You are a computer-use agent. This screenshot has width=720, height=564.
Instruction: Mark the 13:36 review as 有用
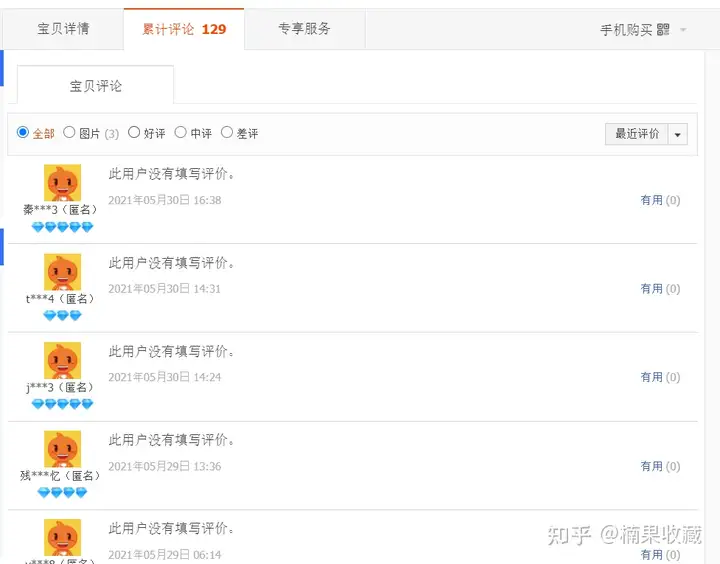(x=660, y=466)
